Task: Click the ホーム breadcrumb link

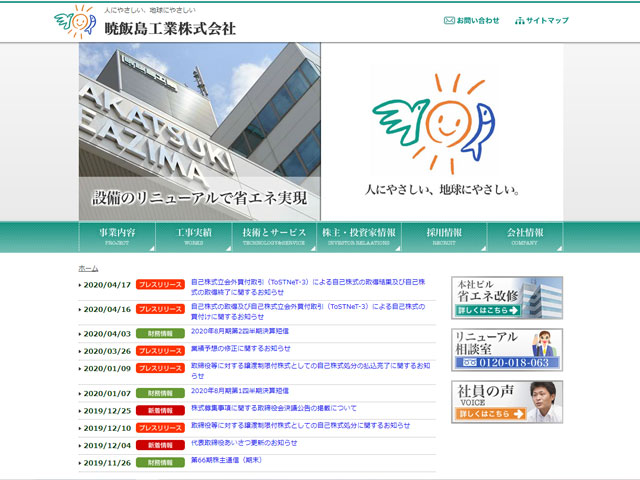Action: click(88, 268)
